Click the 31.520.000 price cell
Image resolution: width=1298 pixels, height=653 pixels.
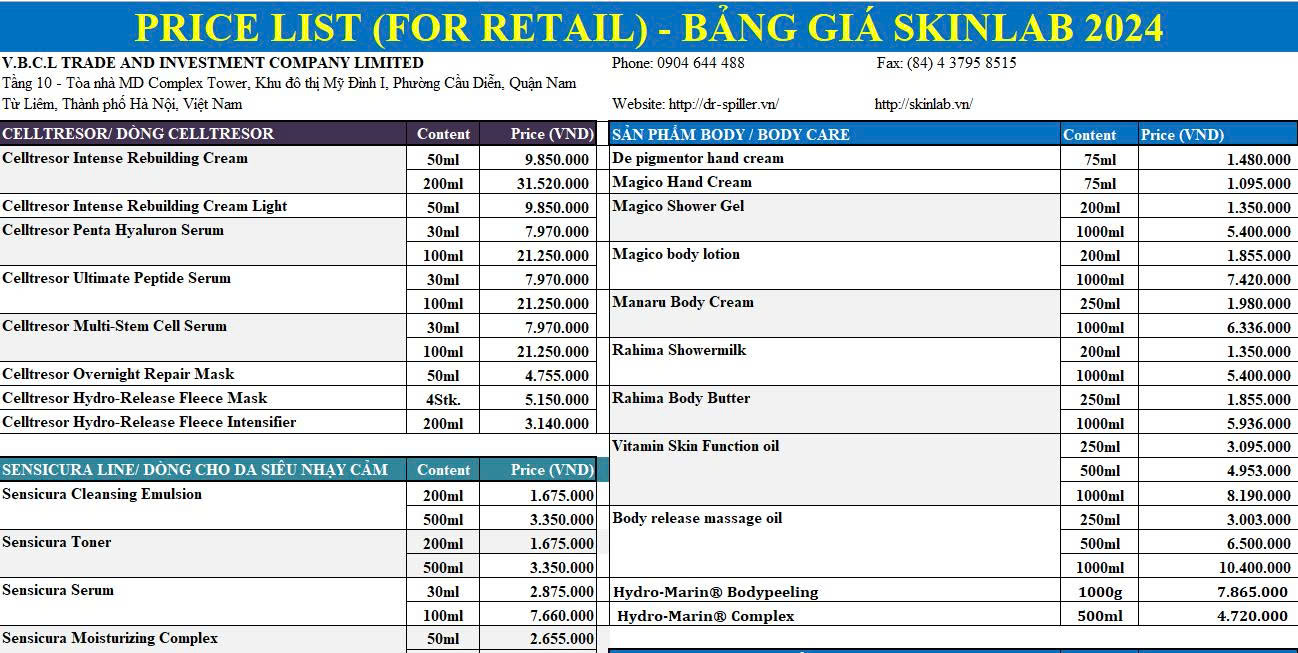tap(552, 183)
